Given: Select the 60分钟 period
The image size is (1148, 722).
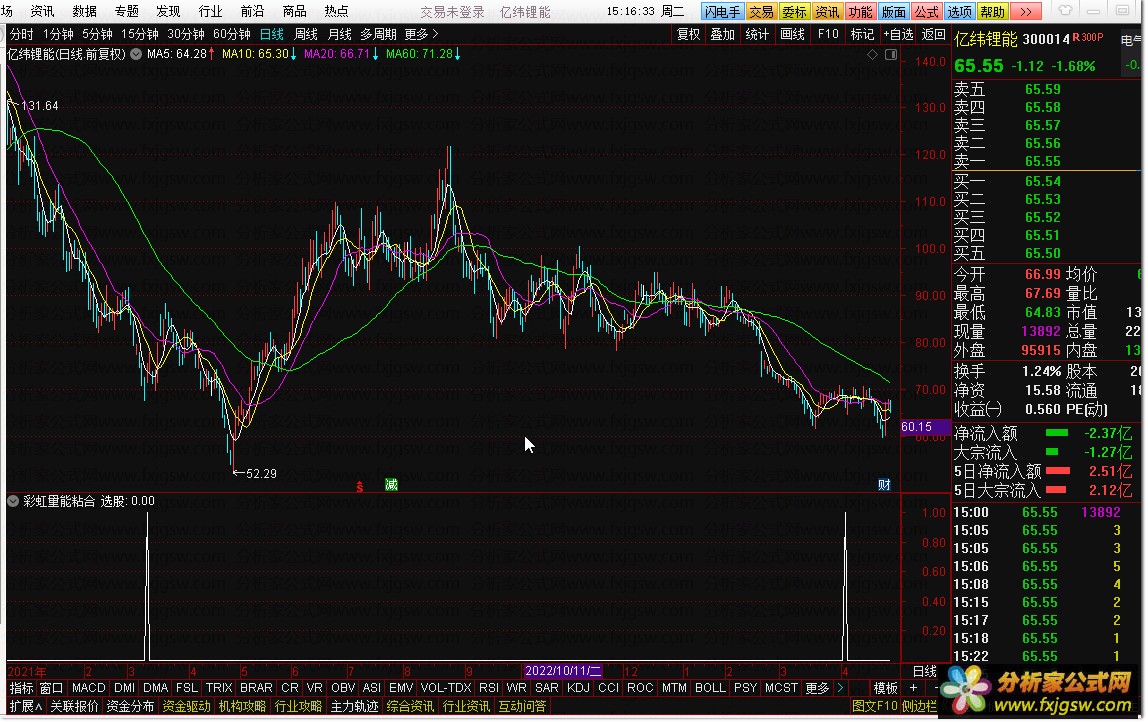Looking at the screenshot, I should pyautogui.click(x=231, y=34).
